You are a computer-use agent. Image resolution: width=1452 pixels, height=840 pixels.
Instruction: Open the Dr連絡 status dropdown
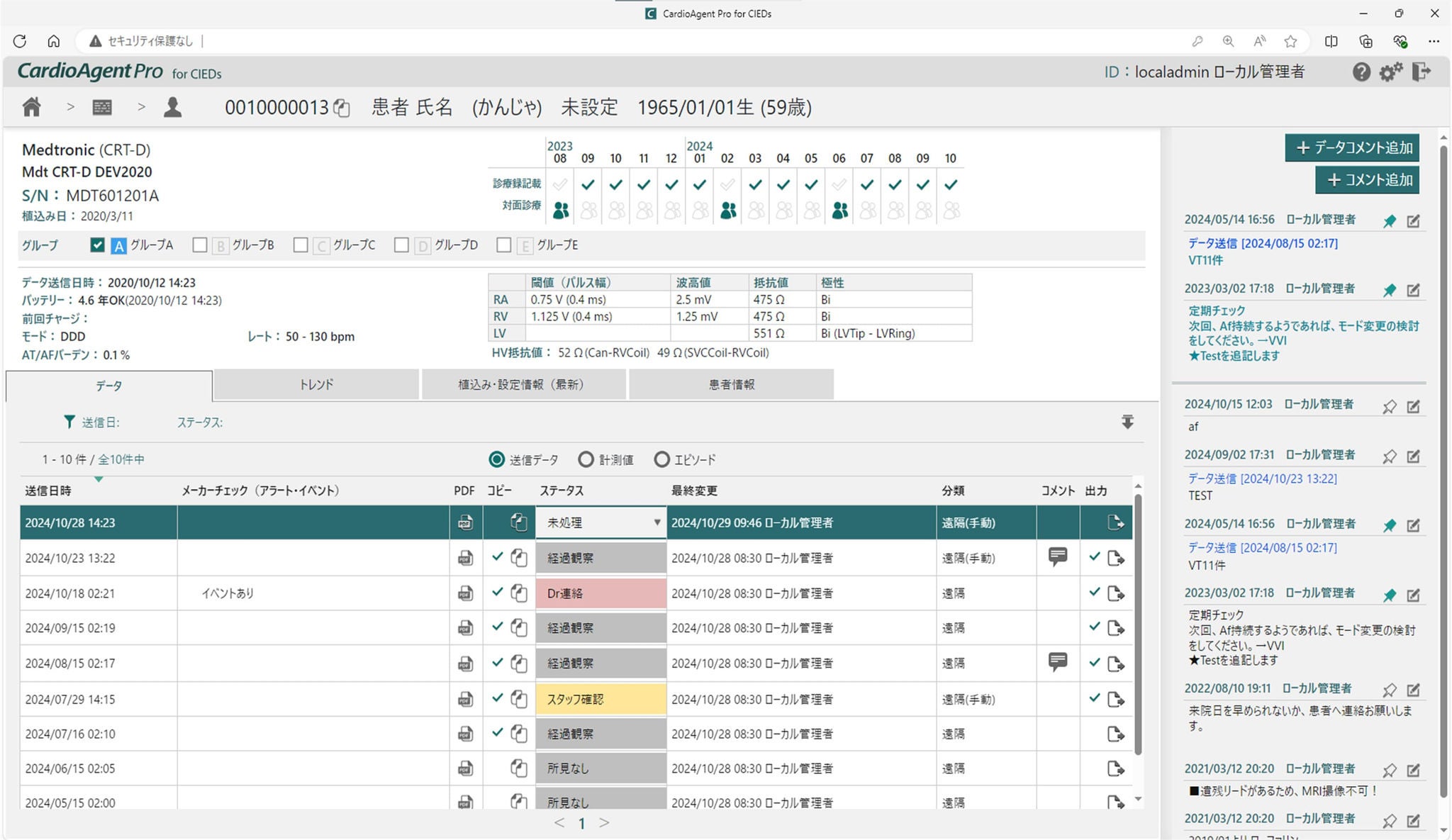[601, 593]
